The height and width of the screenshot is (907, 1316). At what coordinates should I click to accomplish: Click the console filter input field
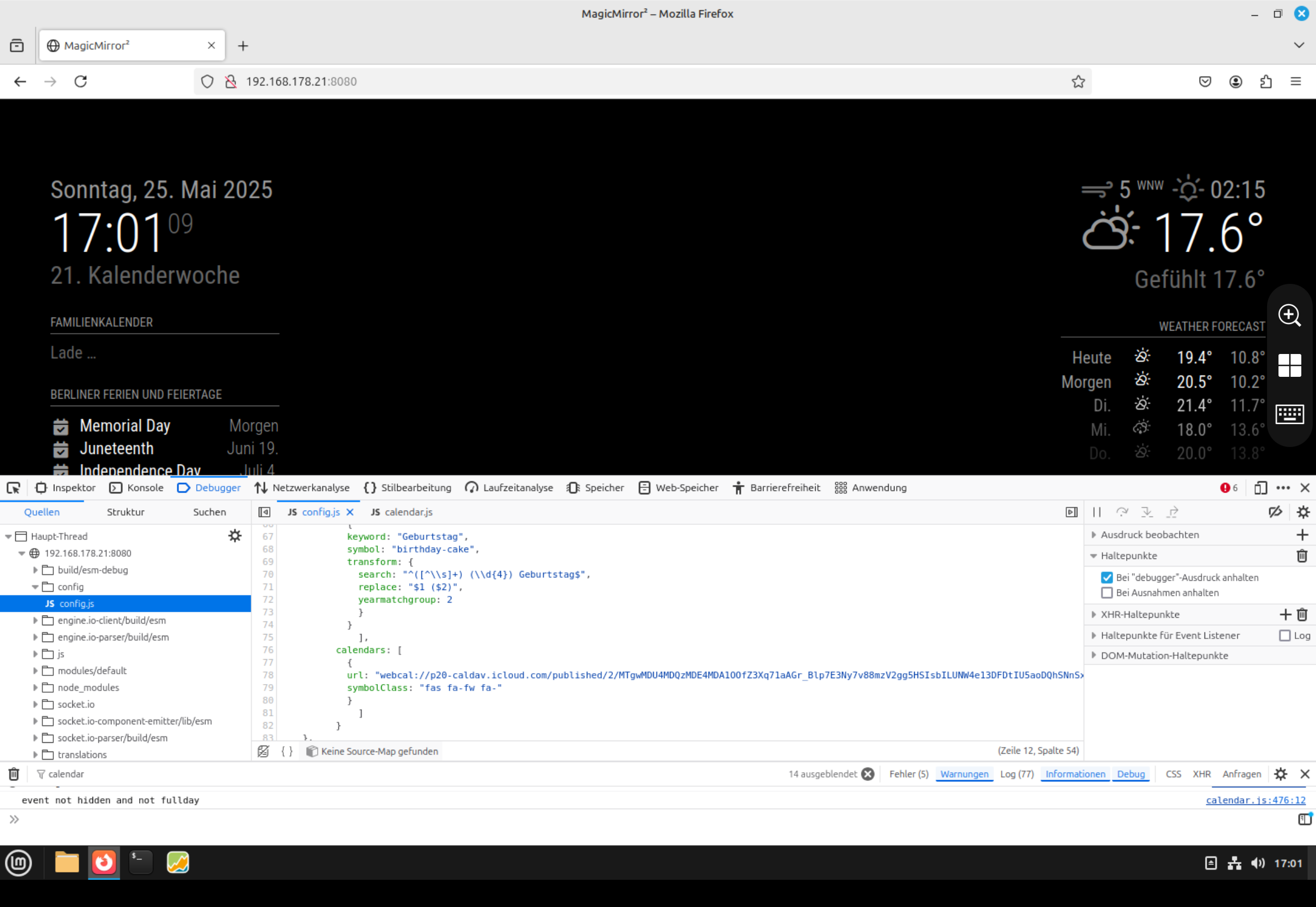[398, 774]
